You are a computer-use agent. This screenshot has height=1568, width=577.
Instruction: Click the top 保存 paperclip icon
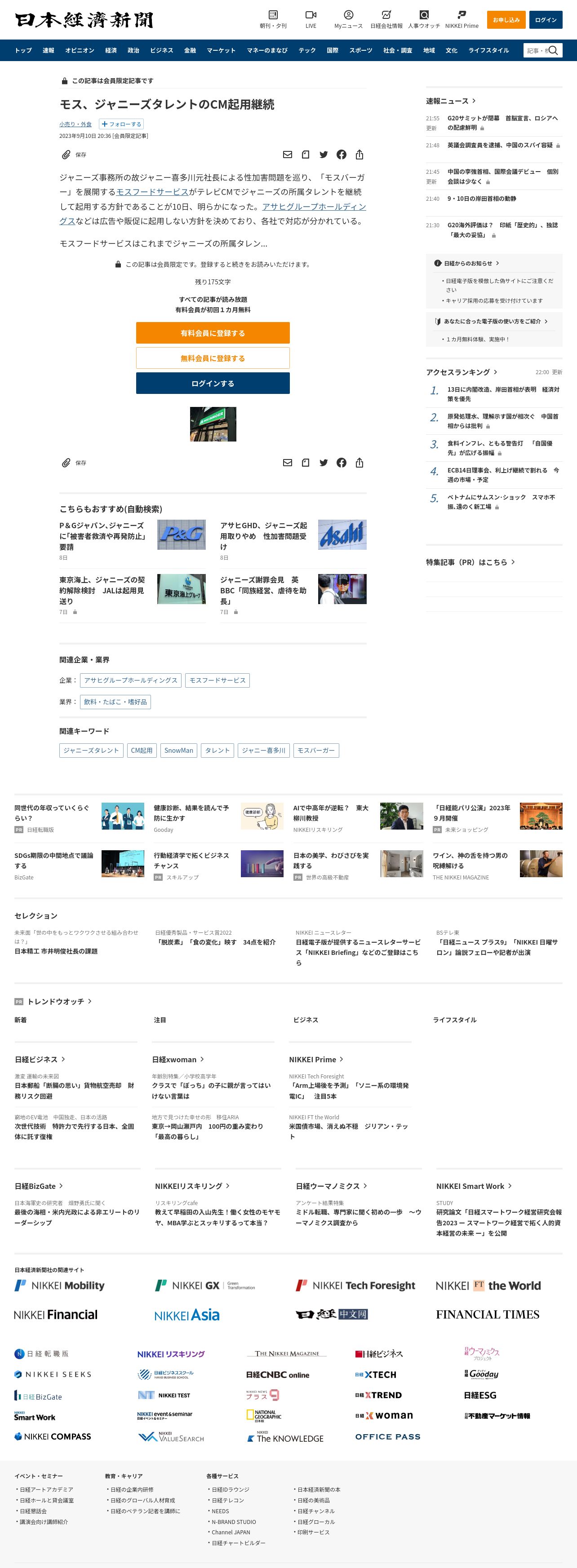click(66, 155)
